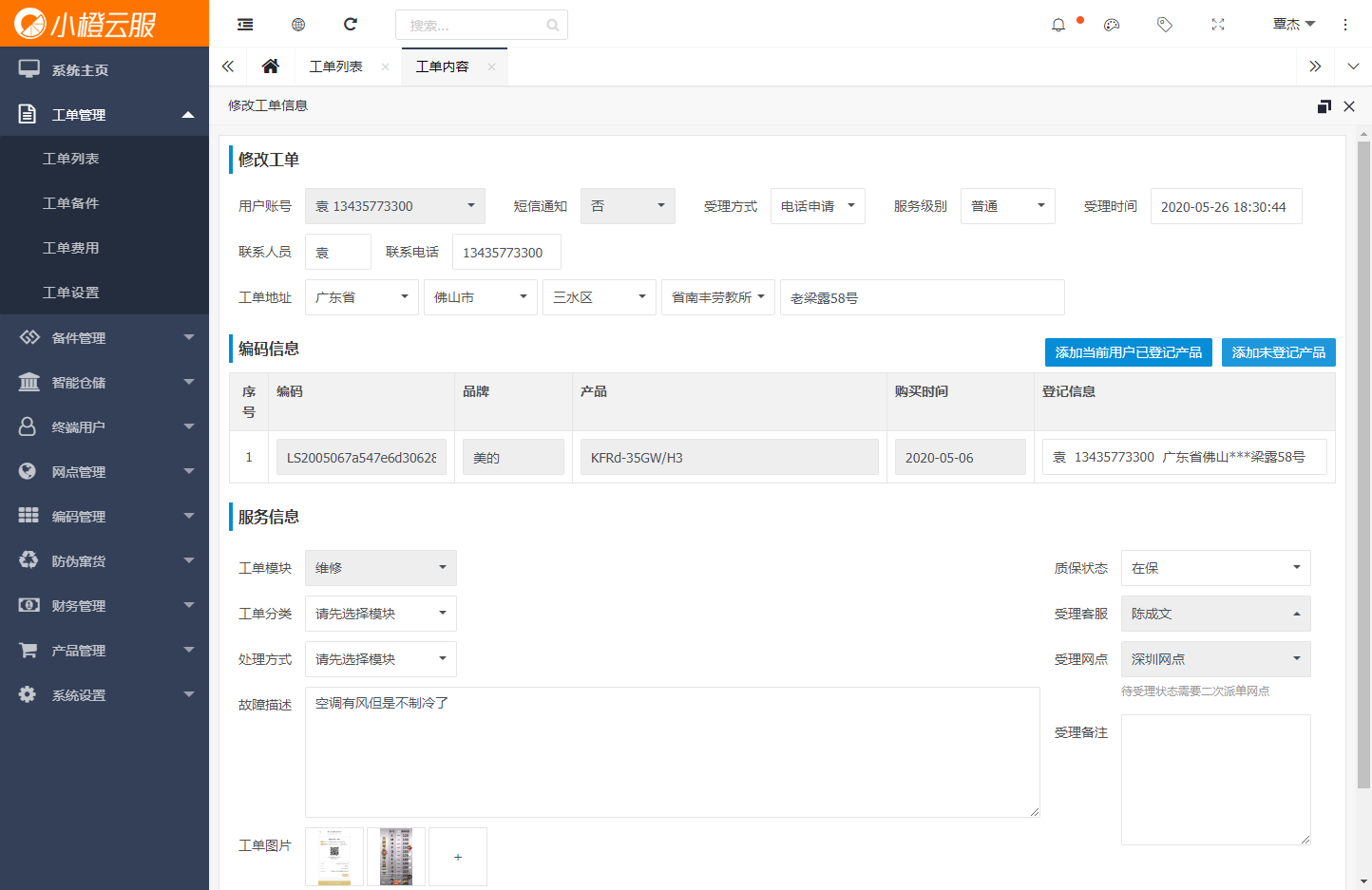Add a work order image with plus
This screenshot has width=1372, height=890.
pos(458,857)
